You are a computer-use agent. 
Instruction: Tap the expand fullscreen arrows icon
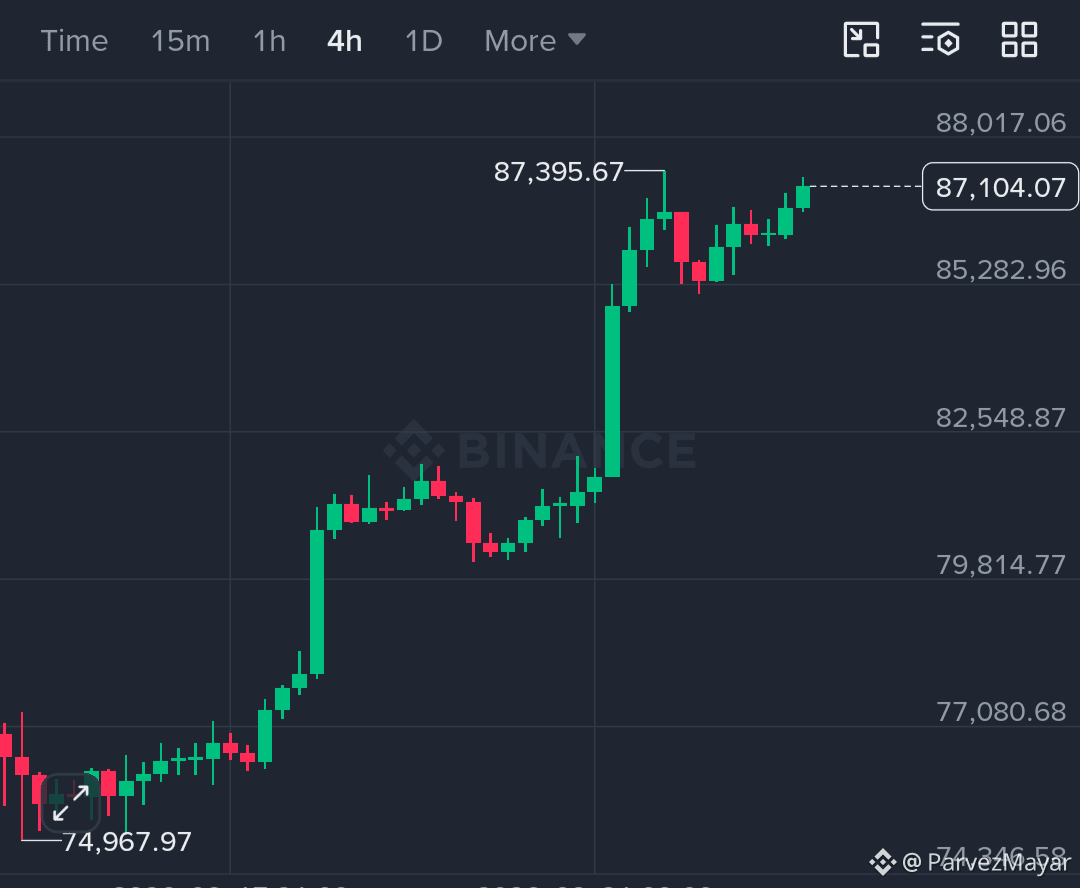click(x=71, y=803)
